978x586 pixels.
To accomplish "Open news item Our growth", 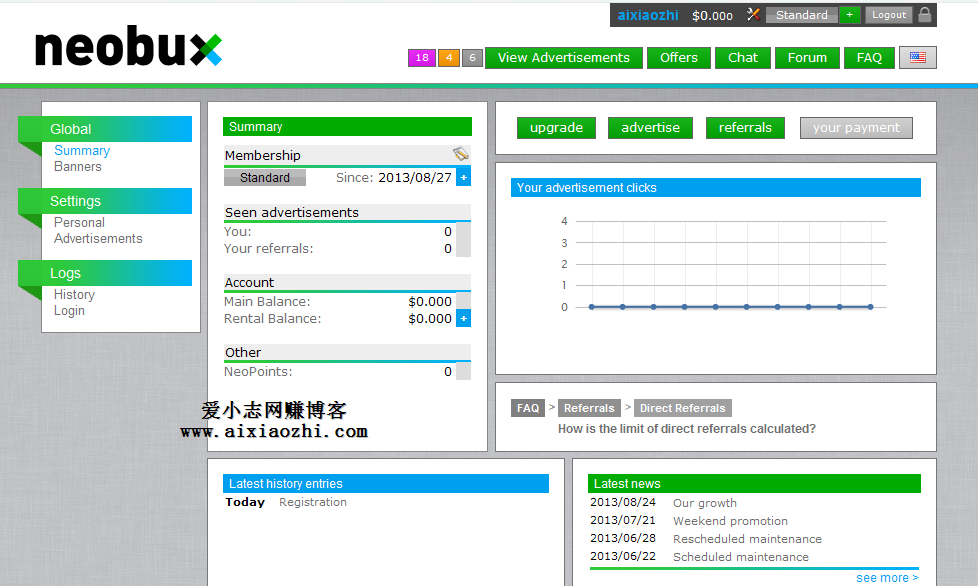I will (x=705, y=503).
